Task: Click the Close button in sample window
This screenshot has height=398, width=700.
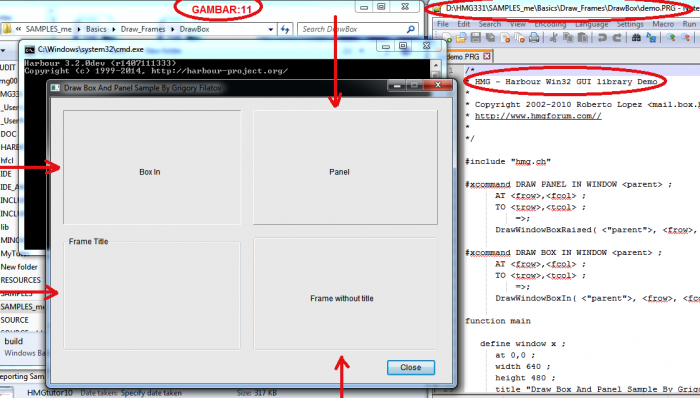Action: coord(411,367)
